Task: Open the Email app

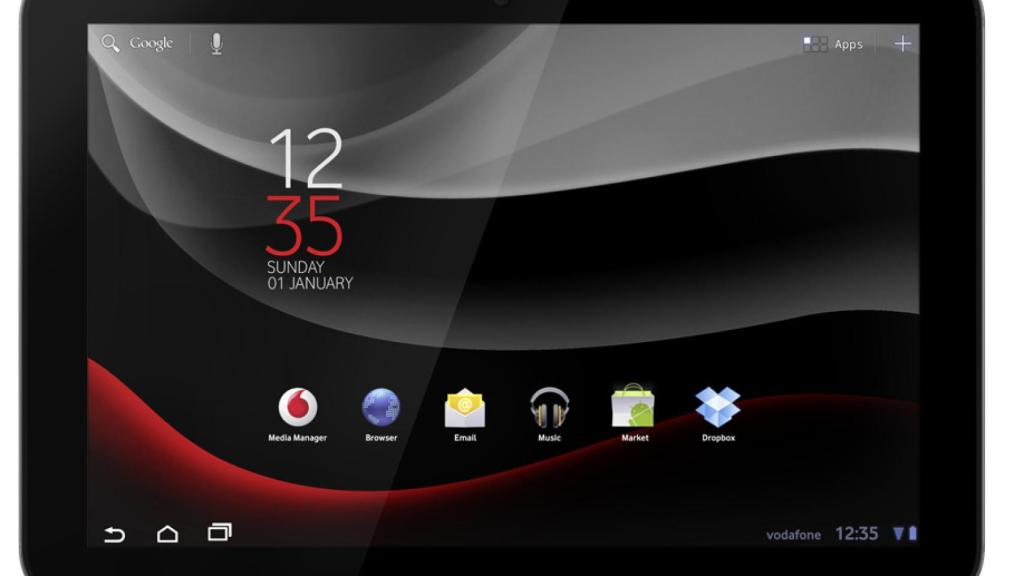Action: (x=463, y=408)
